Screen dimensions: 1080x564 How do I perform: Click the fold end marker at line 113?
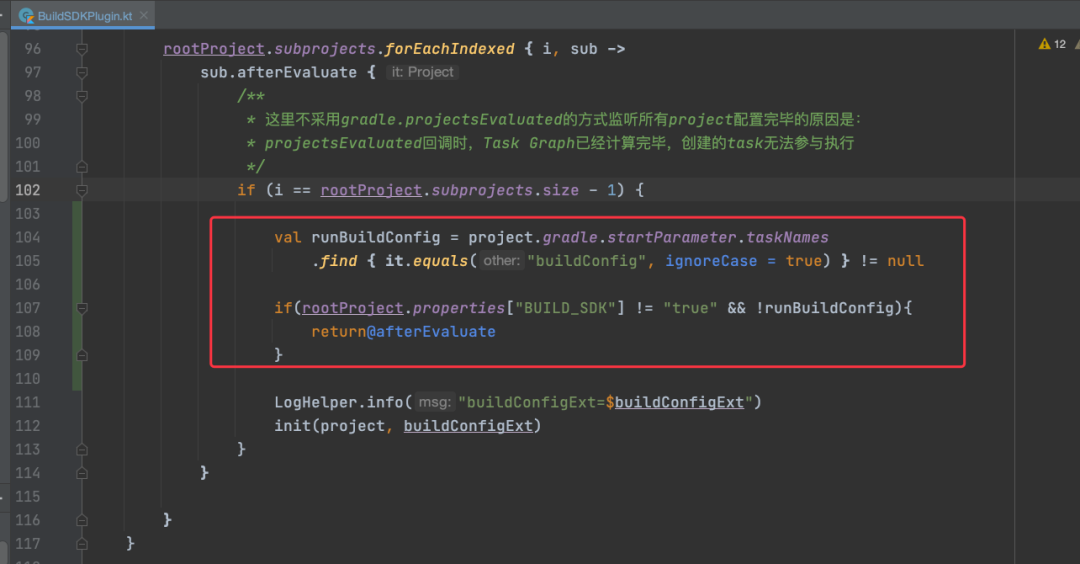(x=82, y=450)
